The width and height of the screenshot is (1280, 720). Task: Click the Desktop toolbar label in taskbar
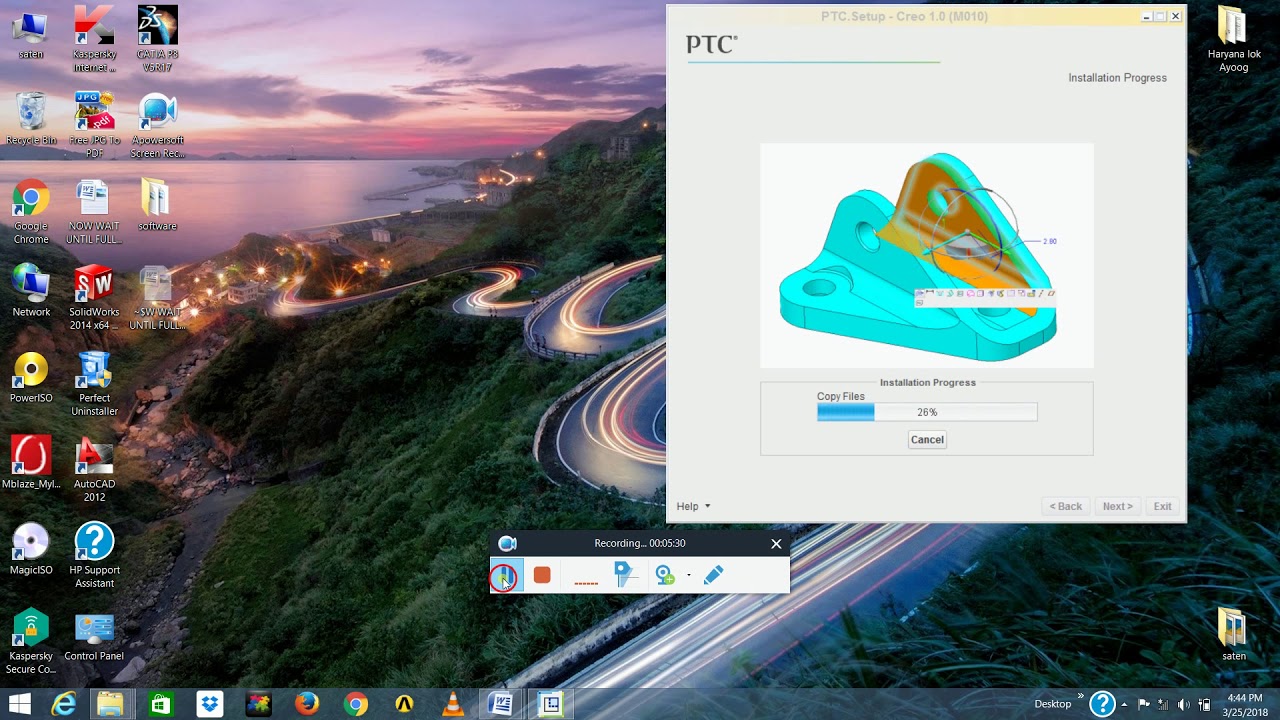[1052, 704]
